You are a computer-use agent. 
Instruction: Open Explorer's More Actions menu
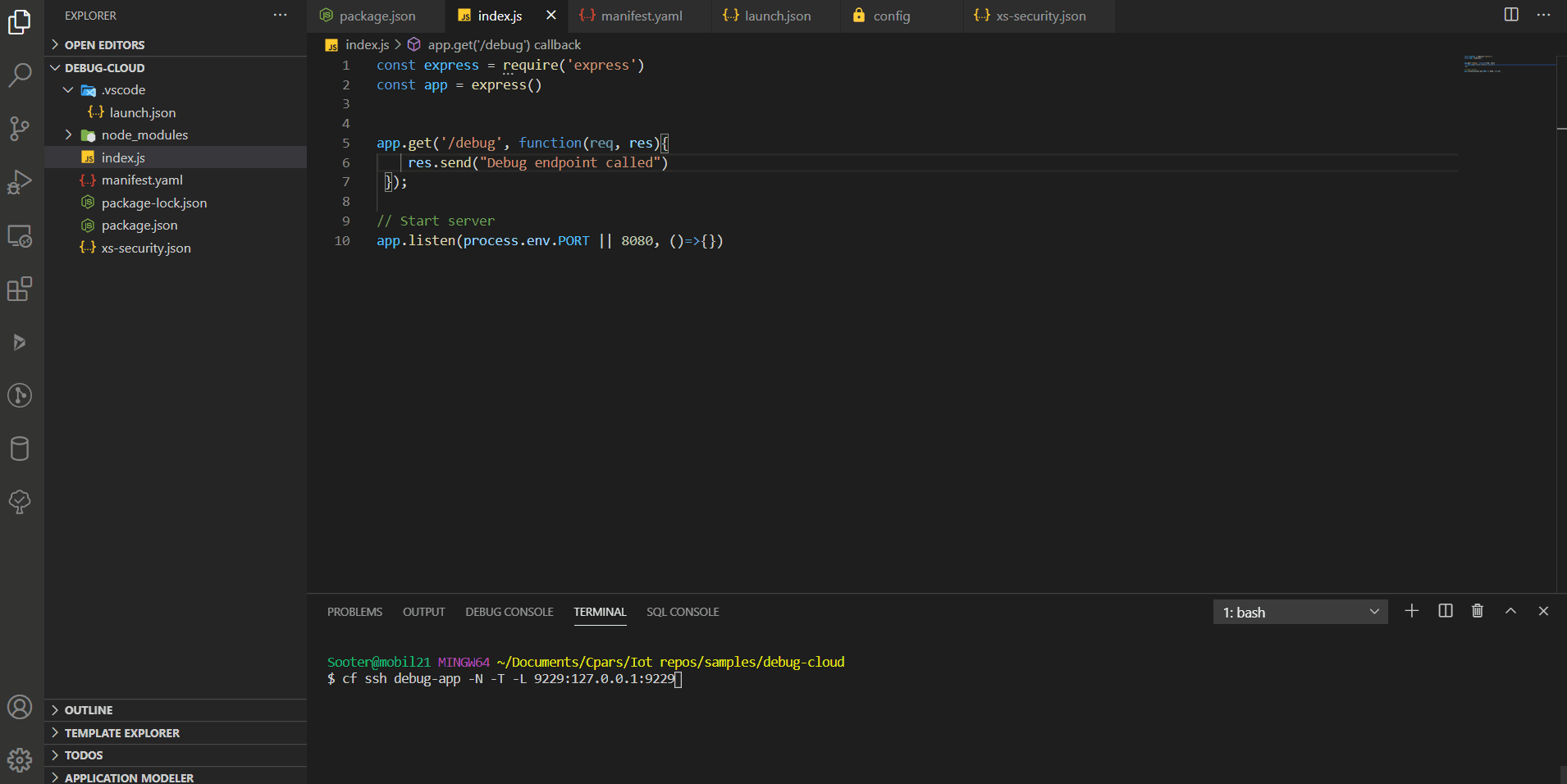click(x=280, y=15)
